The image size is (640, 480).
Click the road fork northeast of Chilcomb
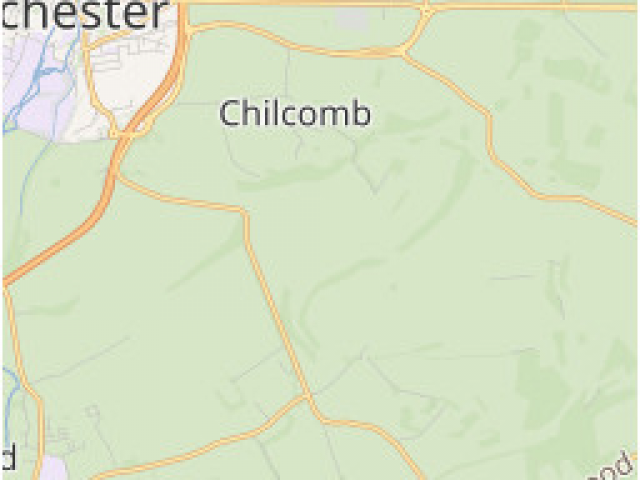[403, 52]
